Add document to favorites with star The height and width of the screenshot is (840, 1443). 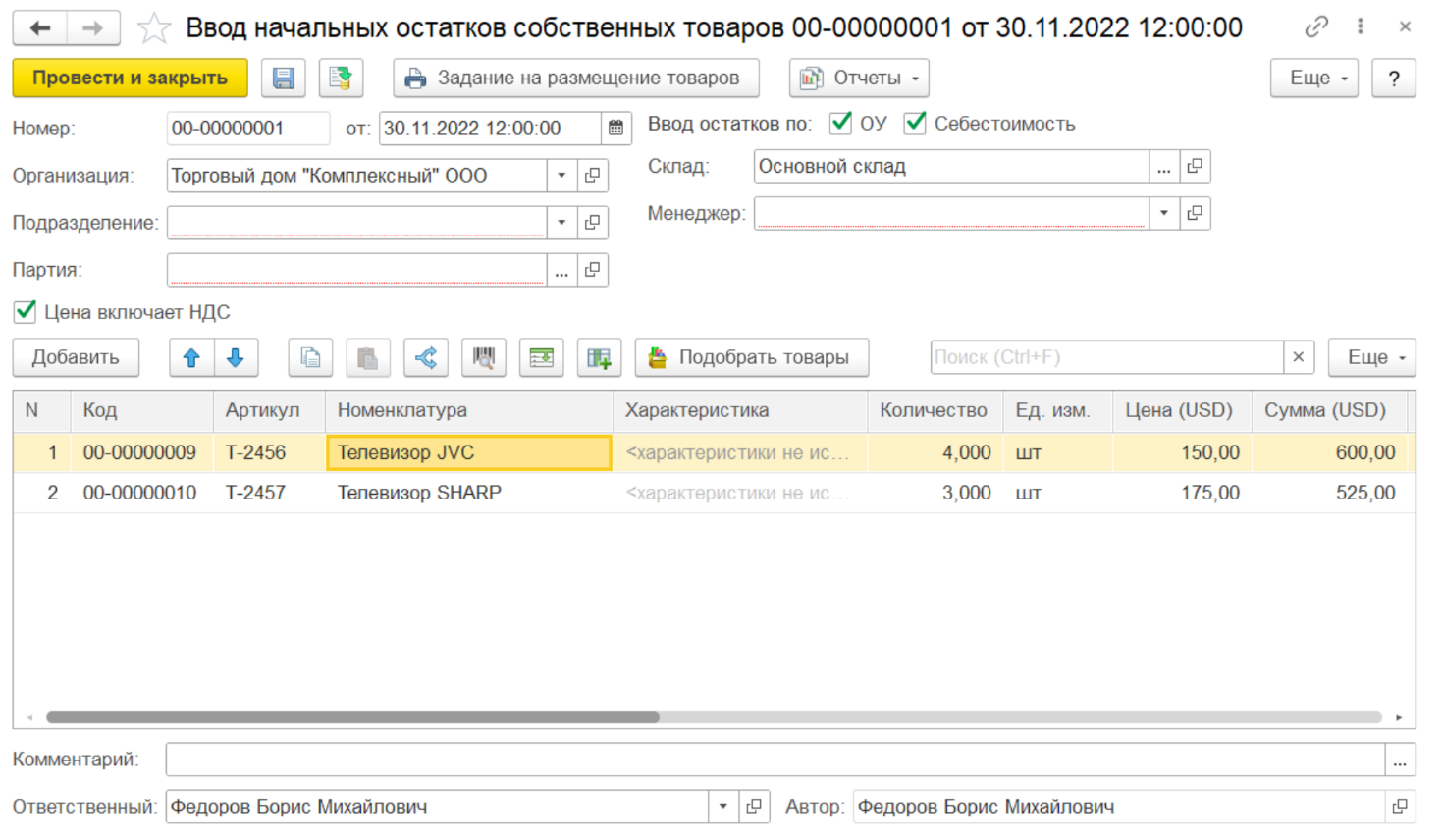click(x=153, y=28)
